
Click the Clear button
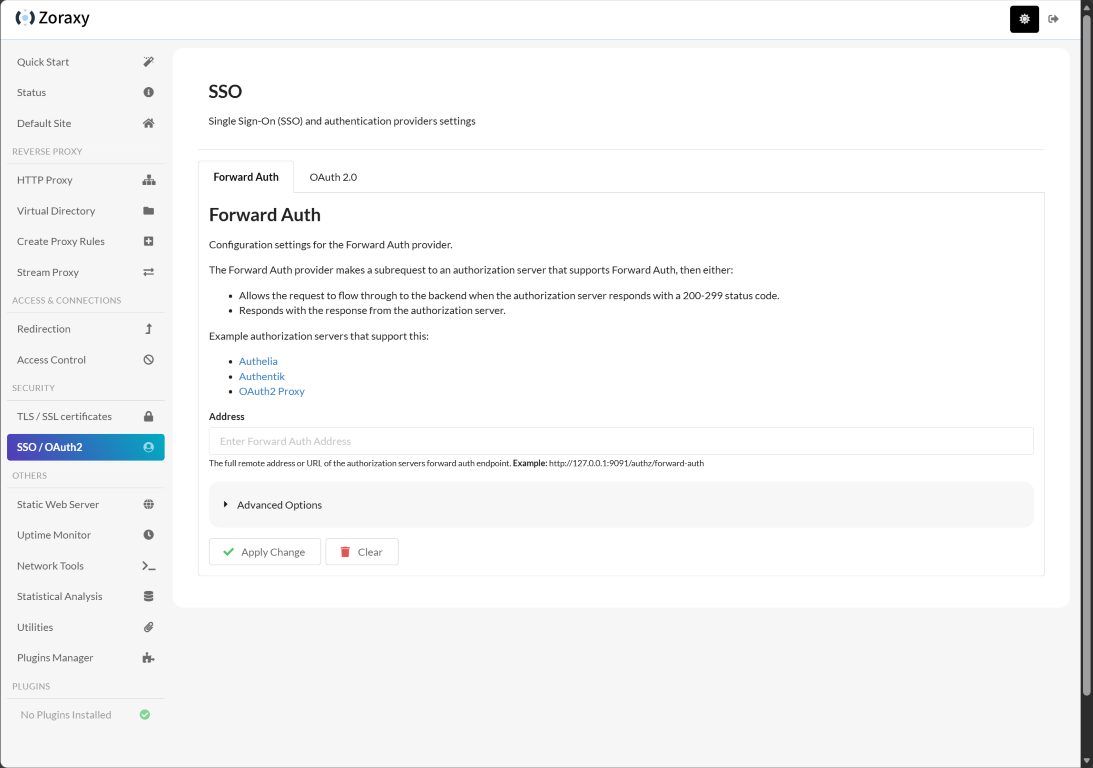pyautogui.click(x=362, y=552)
